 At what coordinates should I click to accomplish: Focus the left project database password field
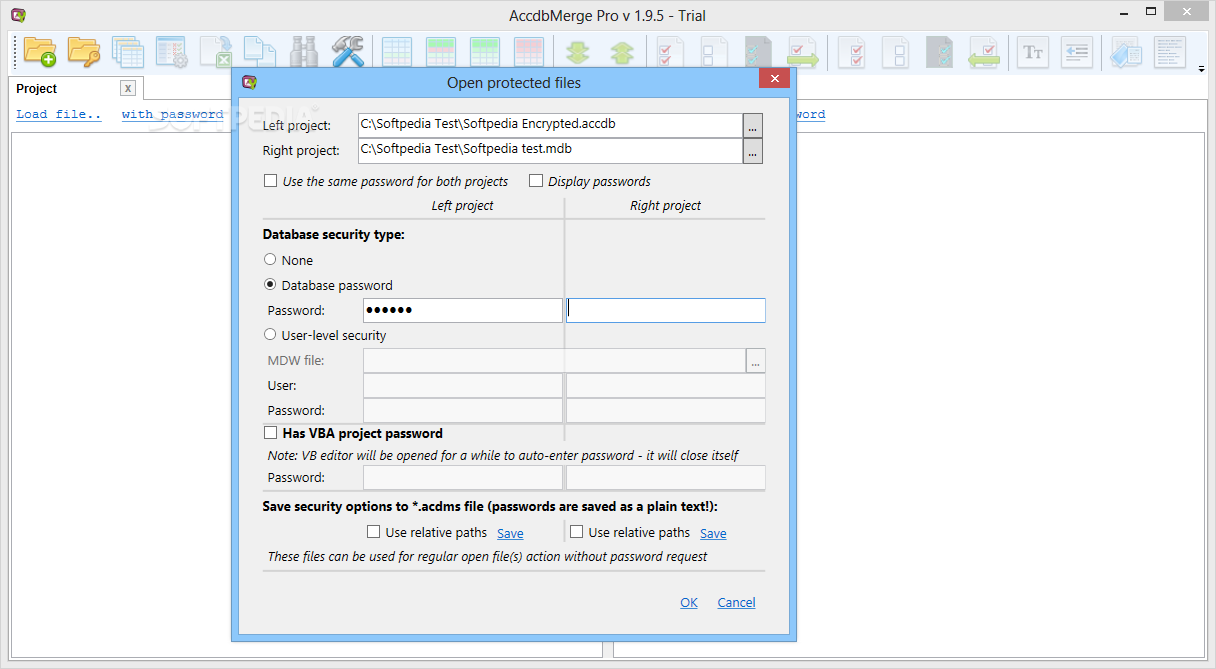[x=463, y=310]
